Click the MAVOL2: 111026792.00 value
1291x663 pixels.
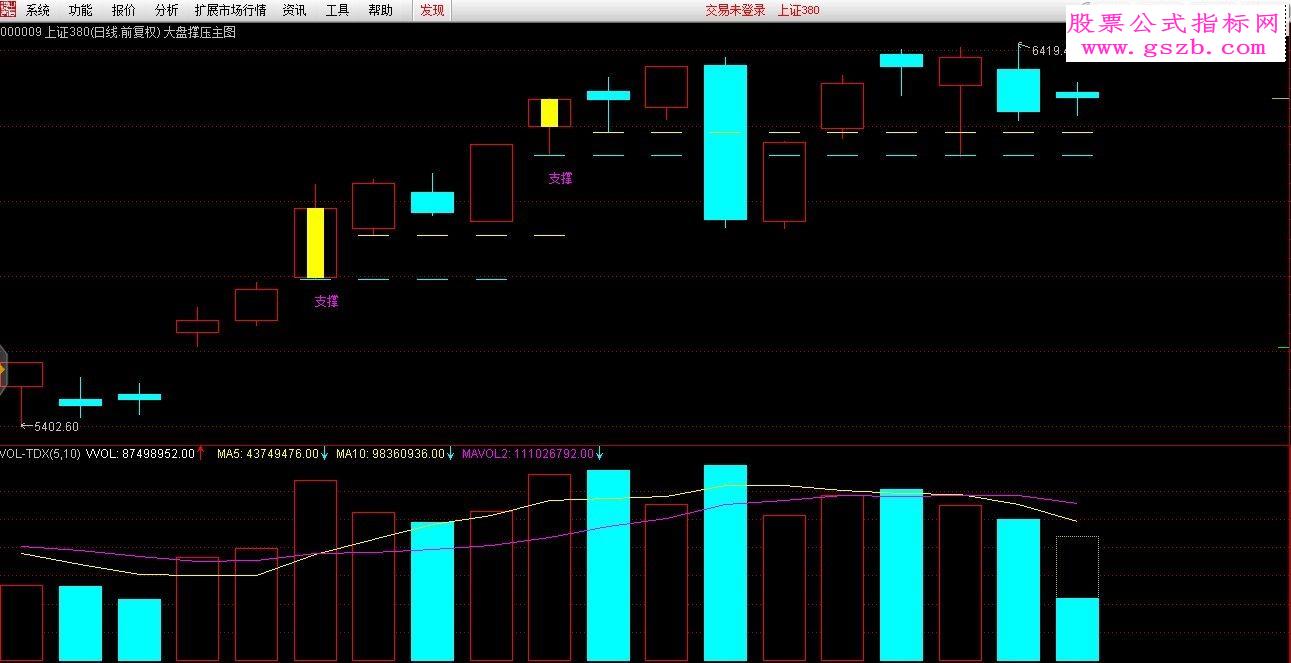pyautogui.click(x=527, y=453)
